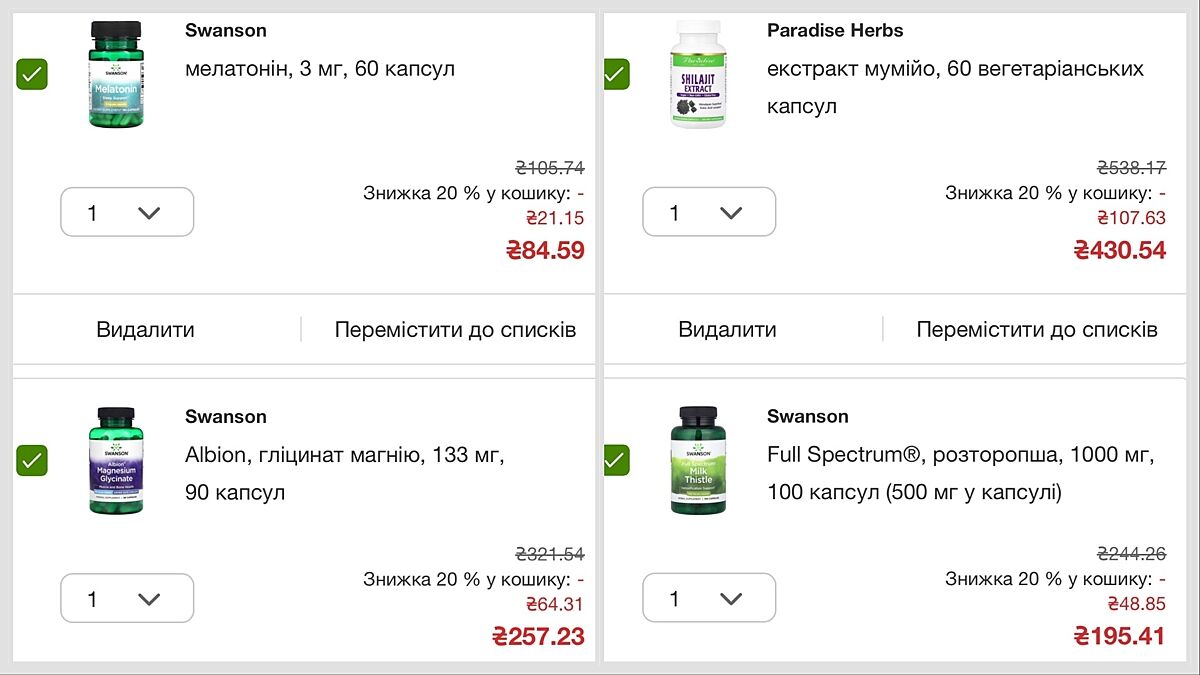Move melatonin via Перемістити до списків
The image size is (1200, 675).
[x=455, y=330]
